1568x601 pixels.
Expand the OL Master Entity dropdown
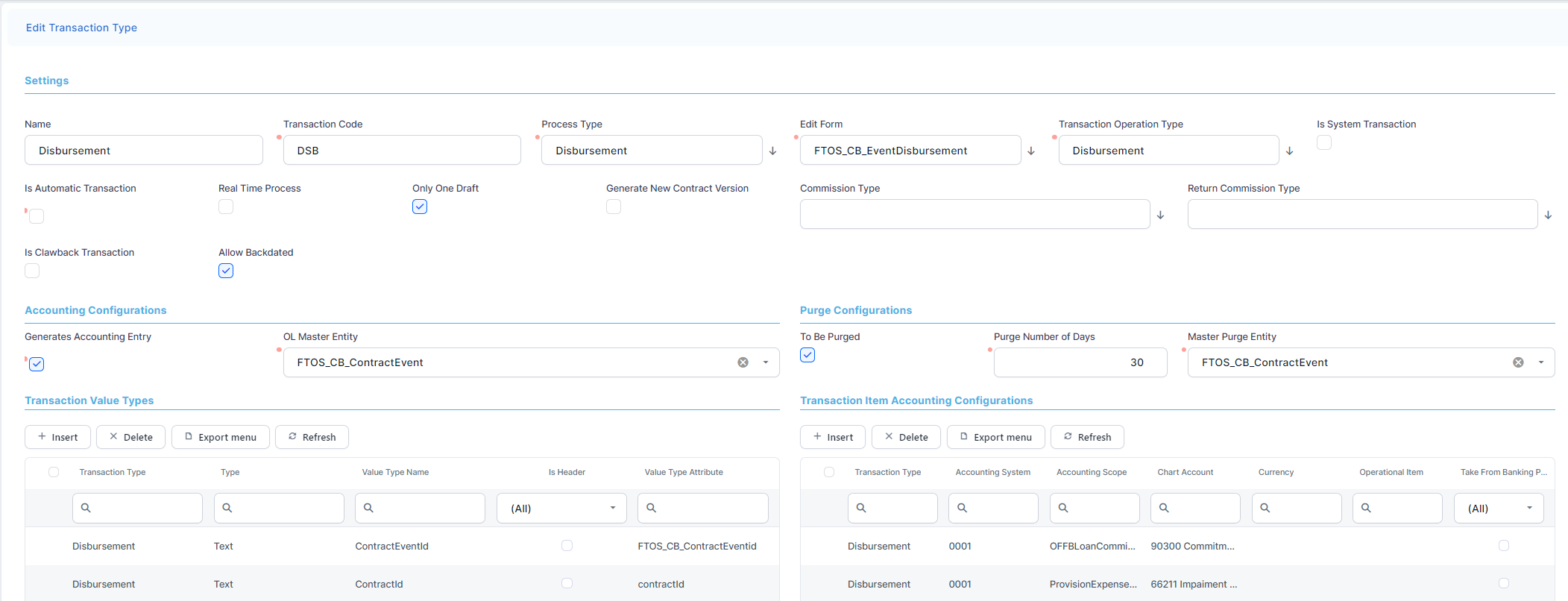point(766,362)
